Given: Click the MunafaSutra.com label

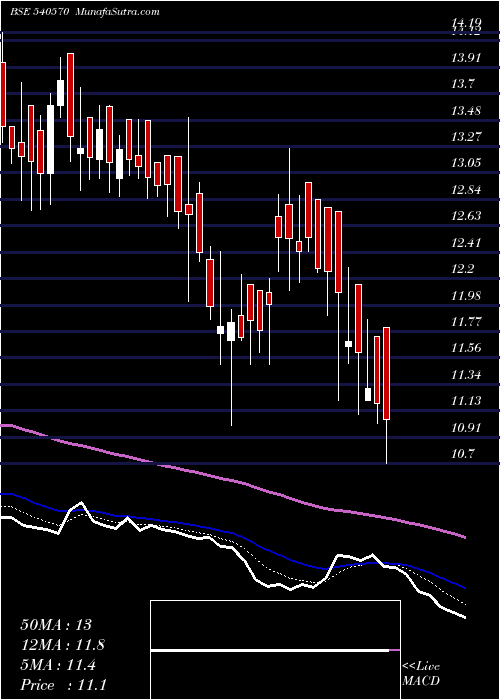Looking at the screenshot, I should pyautogui.click(x=118, y=12).
